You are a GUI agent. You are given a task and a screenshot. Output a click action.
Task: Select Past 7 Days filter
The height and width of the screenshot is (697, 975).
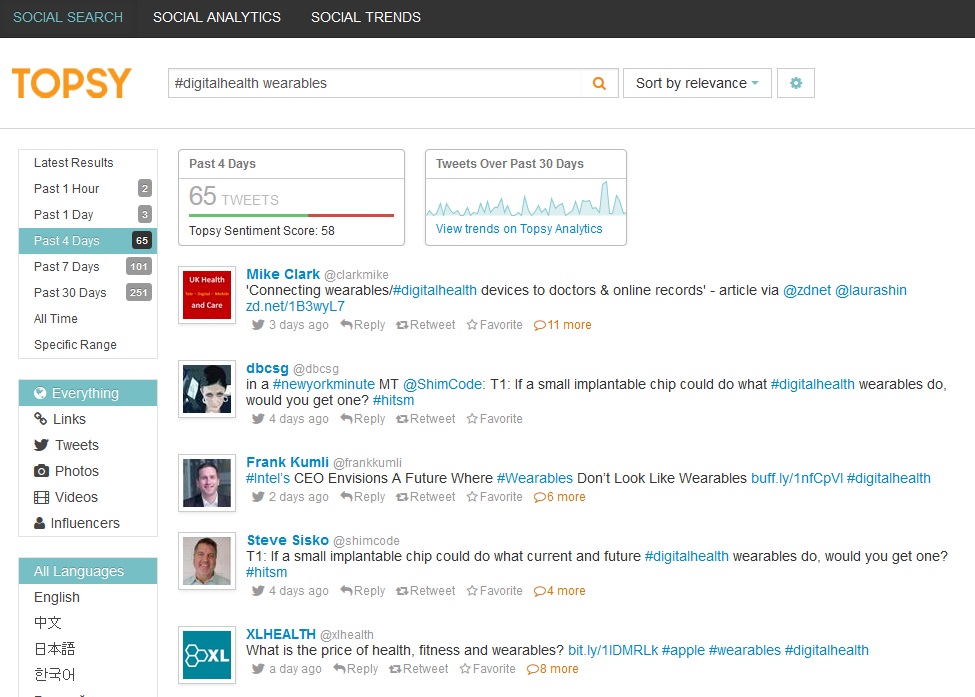click(x=88, y=267)
